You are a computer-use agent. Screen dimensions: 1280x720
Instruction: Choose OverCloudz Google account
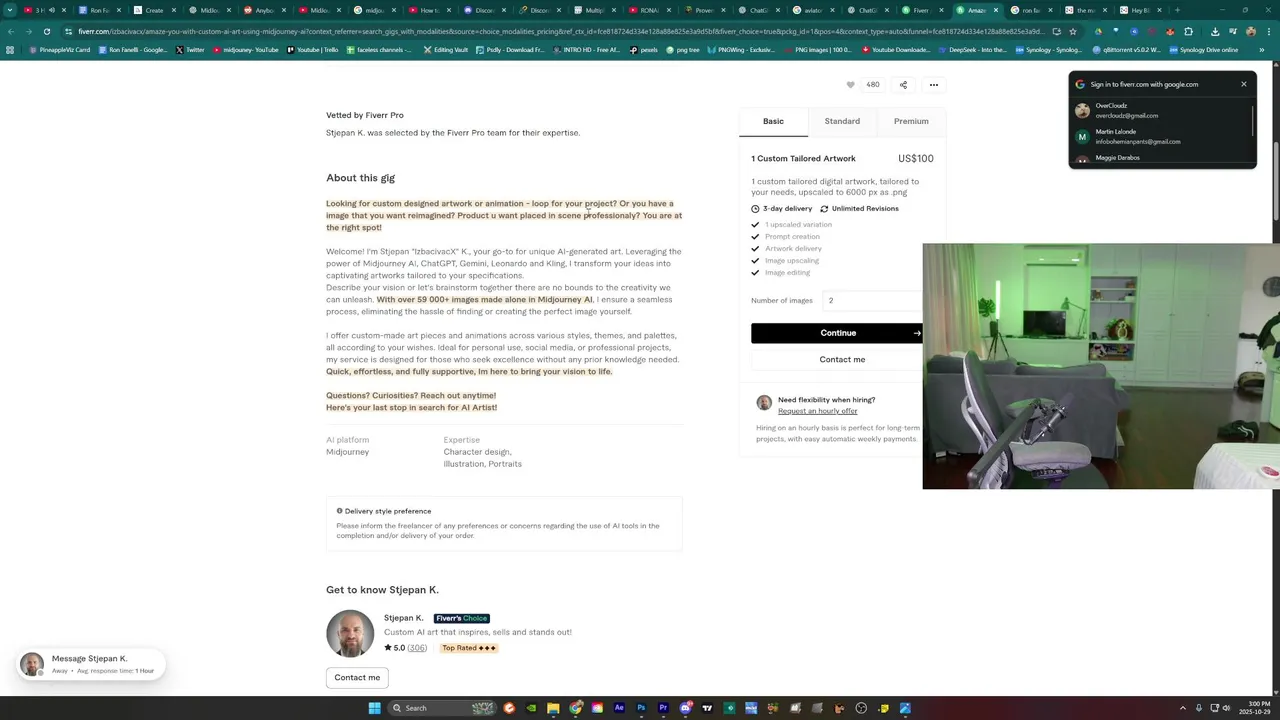(1160, 110)
